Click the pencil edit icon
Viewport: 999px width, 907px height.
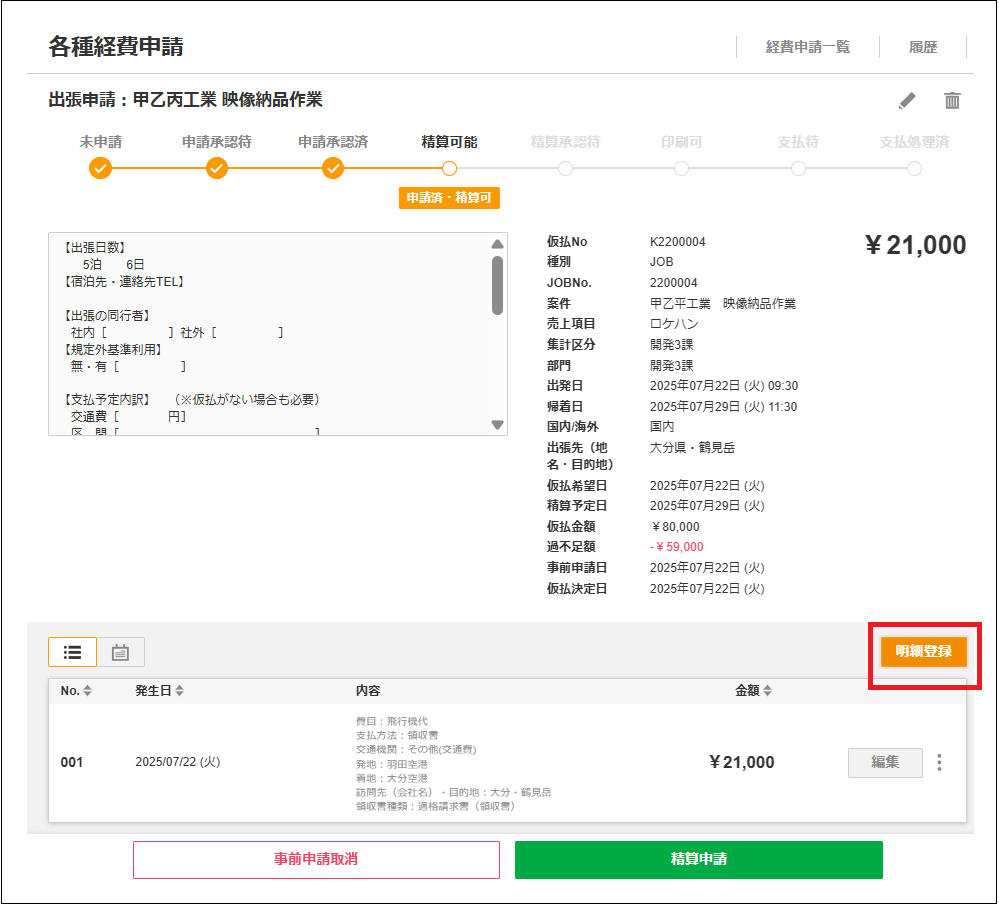coord(907,100)
